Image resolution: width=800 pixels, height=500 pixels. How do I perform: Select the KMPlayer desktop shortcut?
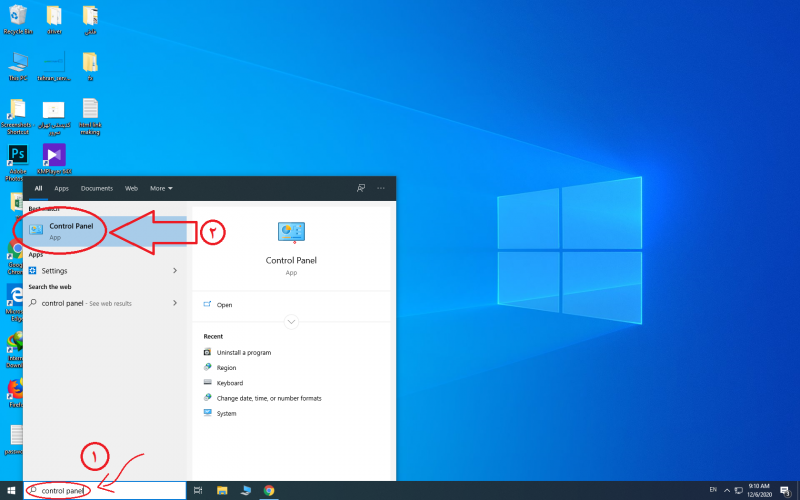(54, 155)
